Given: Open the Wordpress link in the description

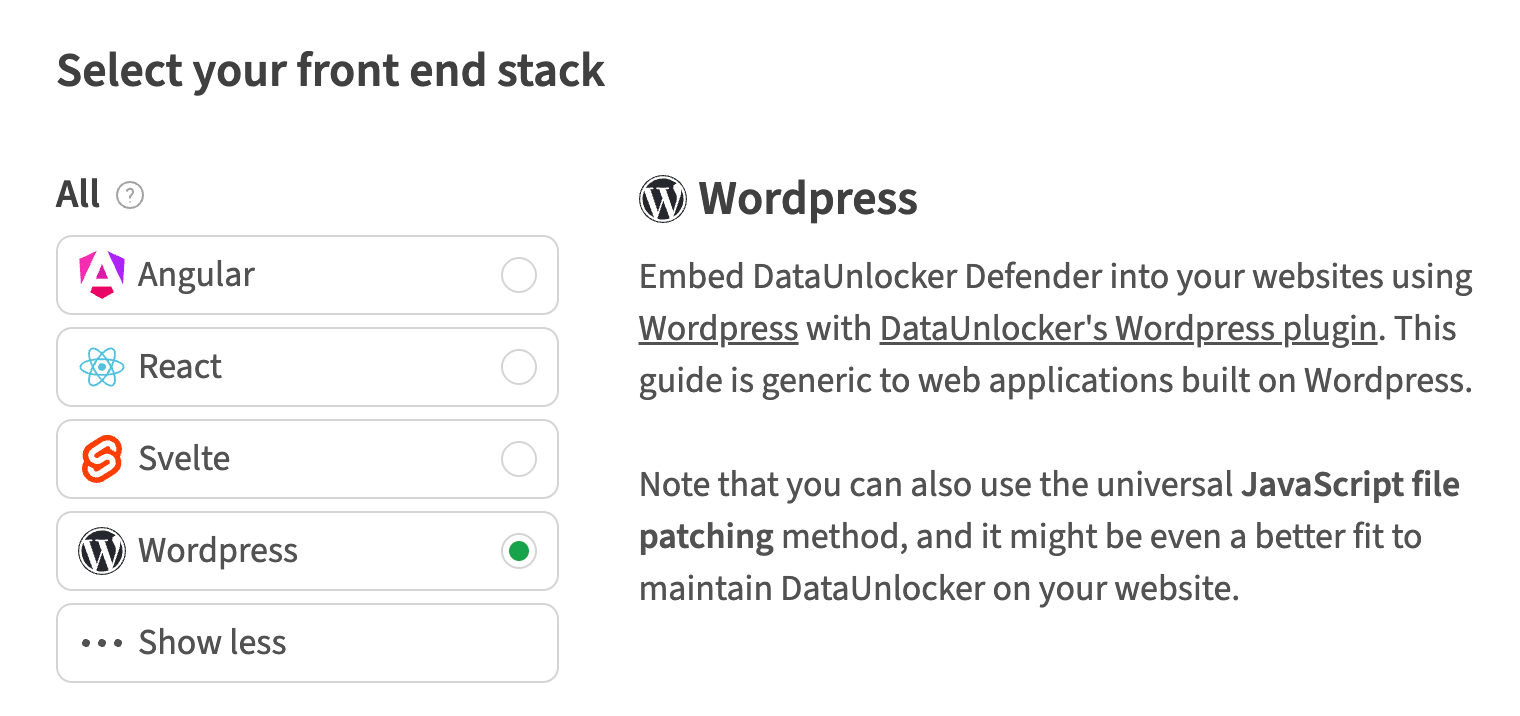Looking at the screenshot, I should coord(718,328).
